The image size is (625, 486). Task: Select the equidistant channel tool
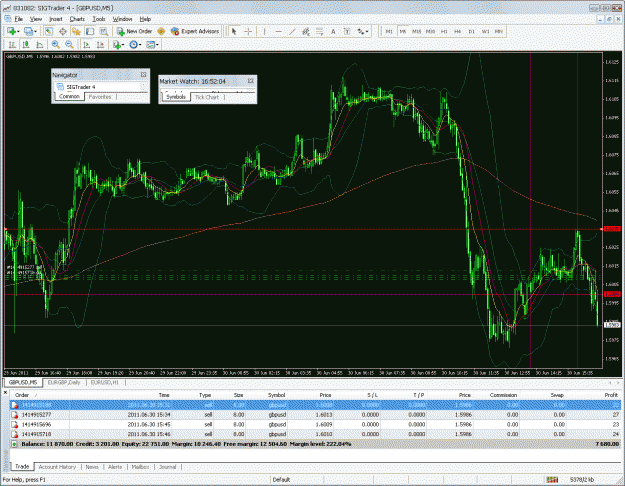(306, 31)
